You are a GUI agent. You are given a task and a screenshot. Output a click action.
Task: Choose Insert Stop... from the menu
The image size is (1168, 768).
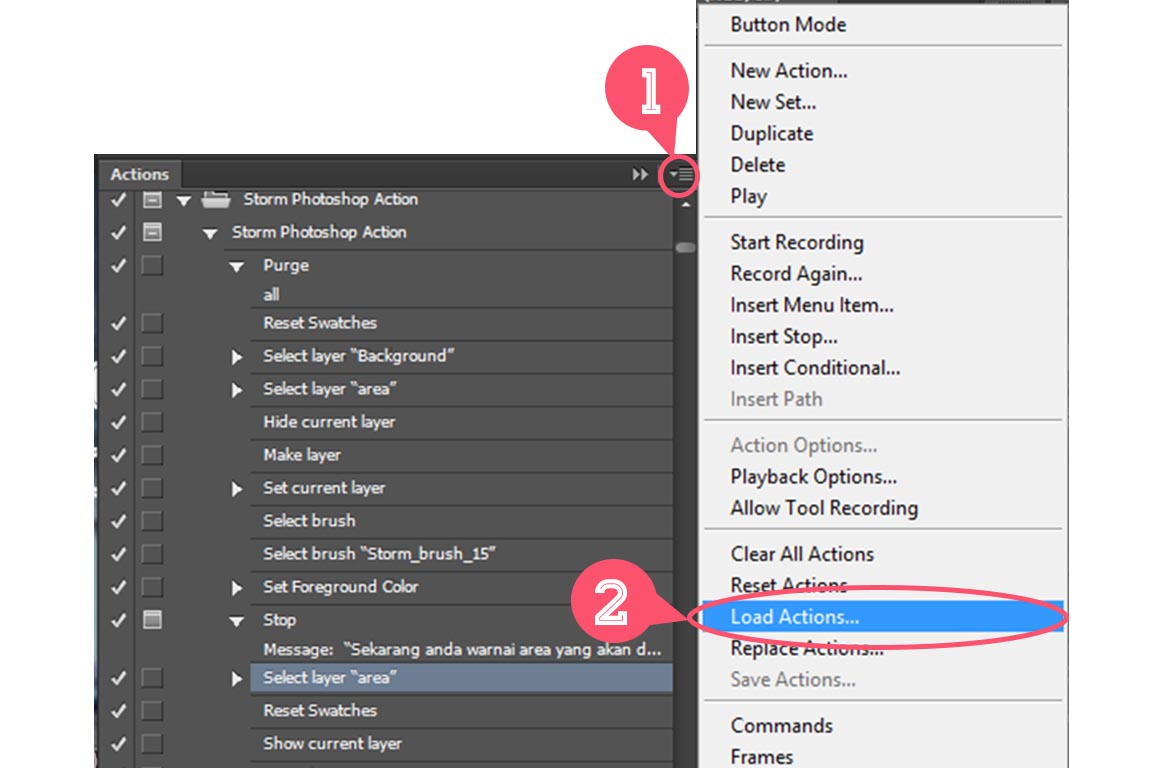(784, 337)
